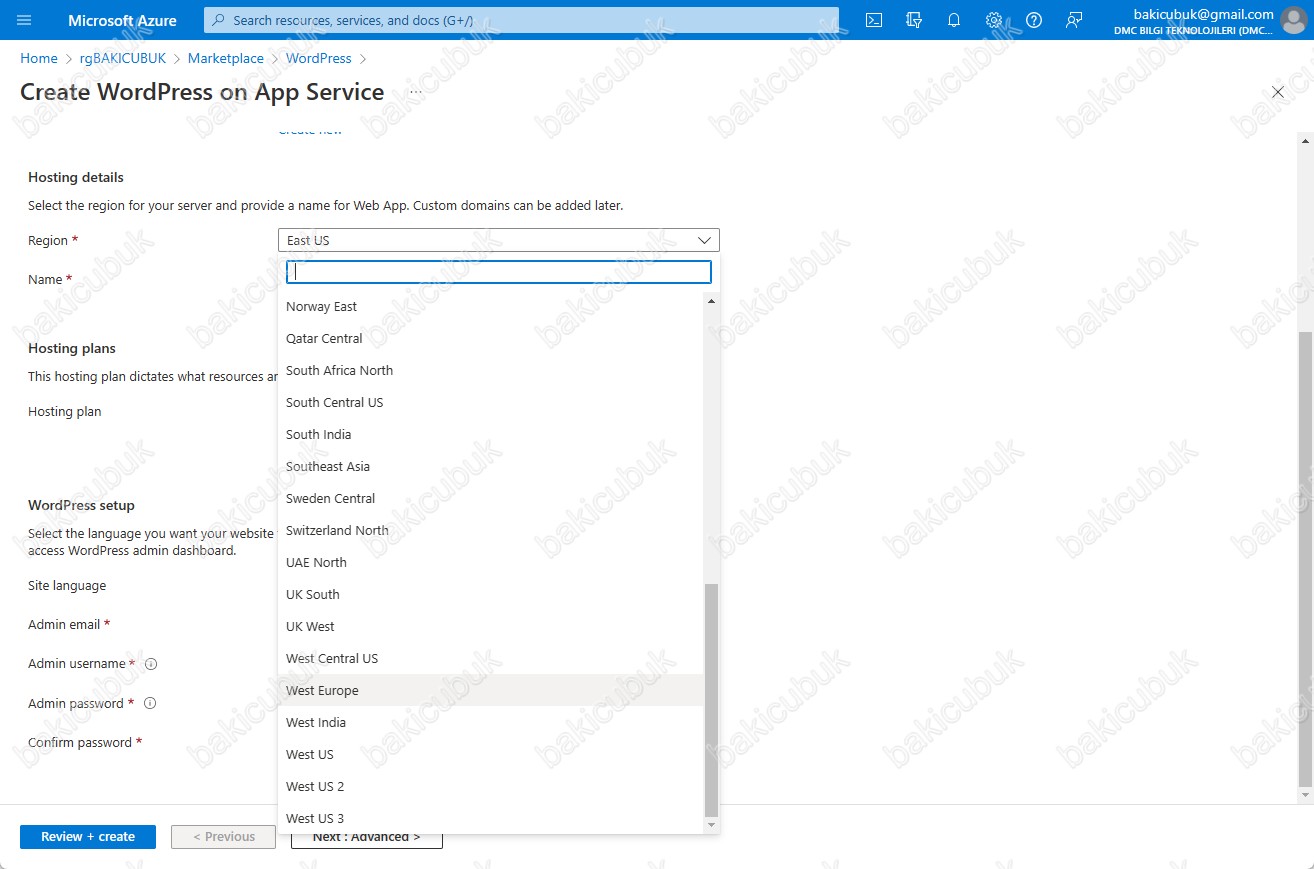Screen dimensions: 1314x869
Task: Select UK South region
Action: 491,594
